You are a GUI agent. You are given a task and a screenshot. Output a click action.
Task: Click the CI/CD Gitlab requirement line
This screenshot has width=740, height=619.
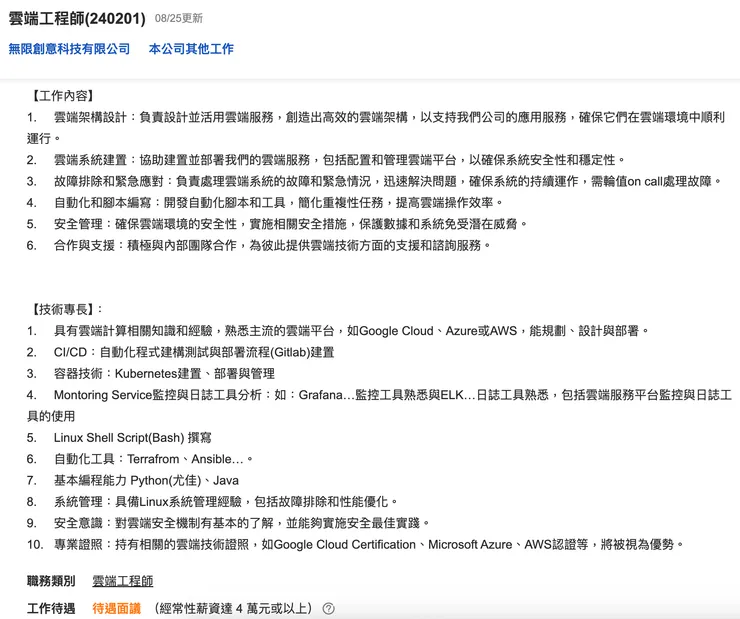tap(181, 352)
